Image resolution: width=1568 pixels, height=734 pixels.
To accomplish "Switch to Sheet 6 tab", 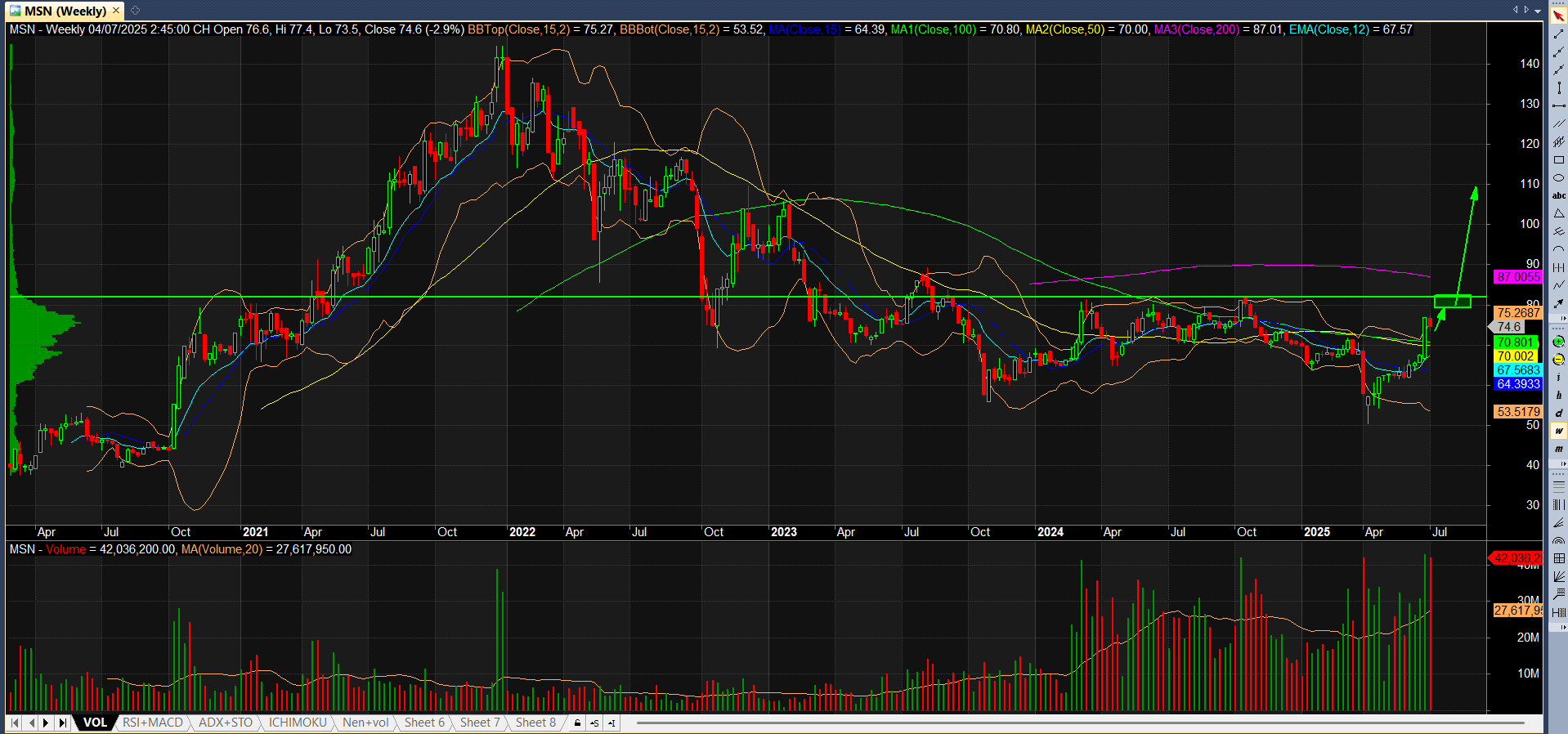I will tap(424, 723).
